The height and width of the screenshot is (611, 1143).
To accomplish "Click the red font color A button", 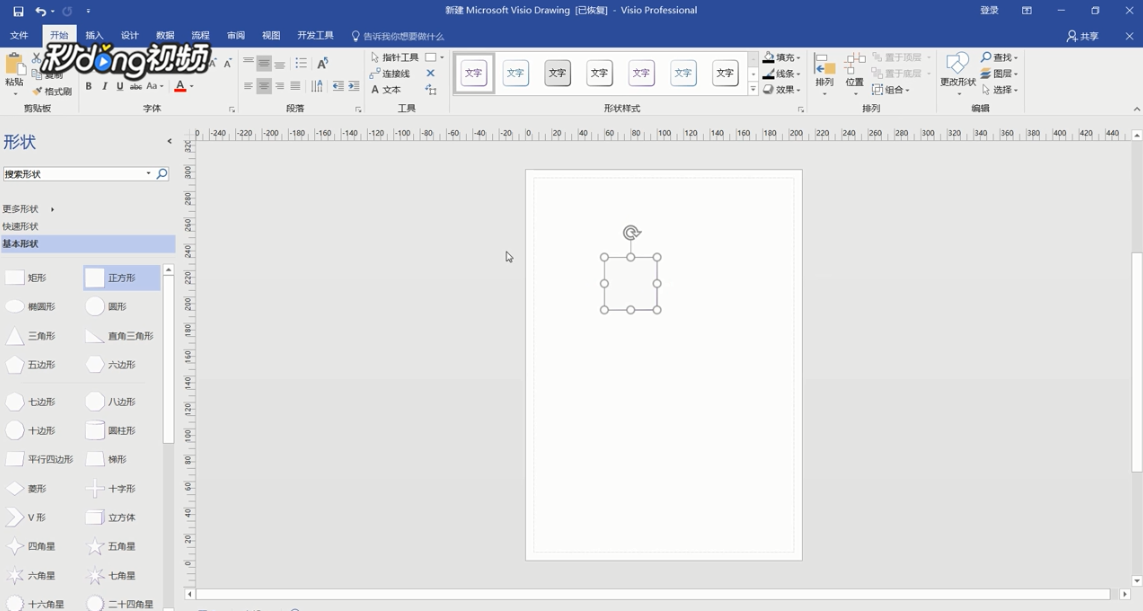I will click(x=180, y=86).
